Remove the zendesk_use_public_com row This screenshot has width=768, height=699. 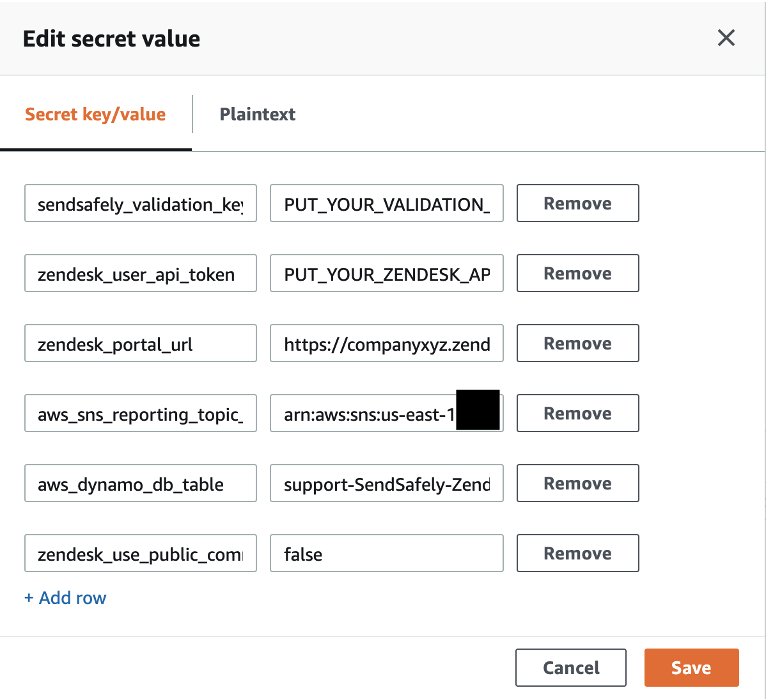pyautogui.click(x=577, y=554)
